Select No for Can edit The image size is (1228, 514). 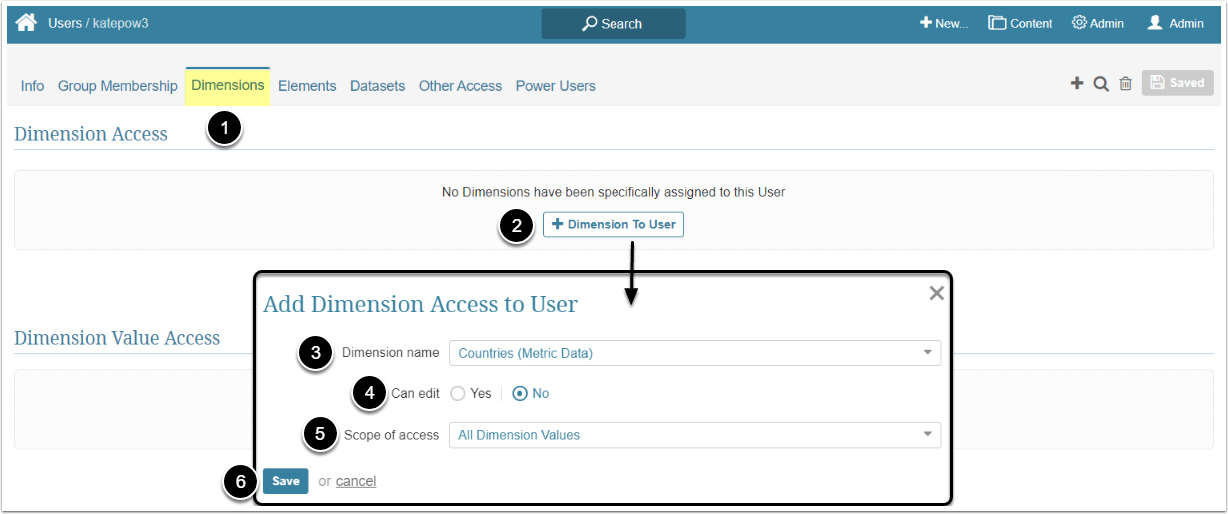point(520,394)
